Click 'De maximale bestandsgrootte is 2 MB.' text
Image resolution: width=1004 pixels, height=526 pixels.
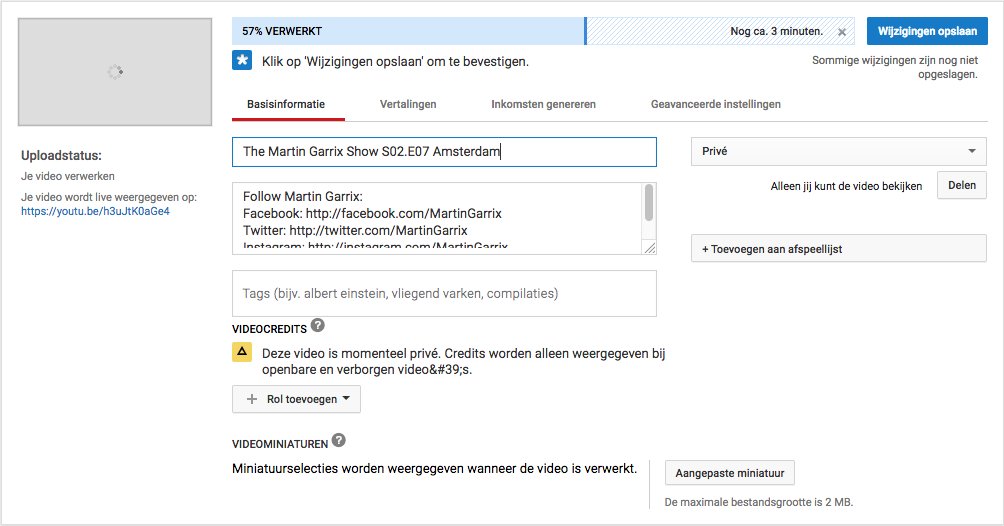pos(759,502)
